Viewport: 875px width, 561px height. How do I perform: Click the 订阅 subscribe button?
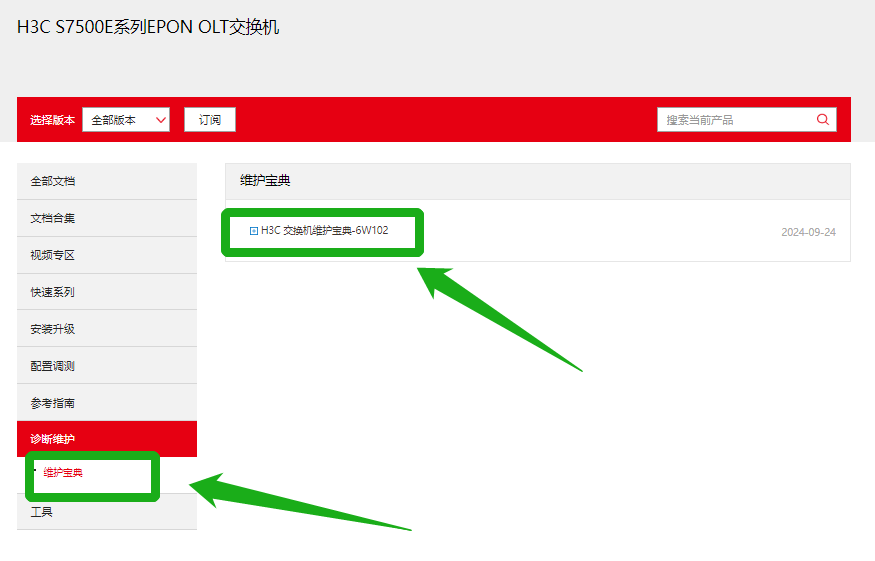(x=210, y=119)
